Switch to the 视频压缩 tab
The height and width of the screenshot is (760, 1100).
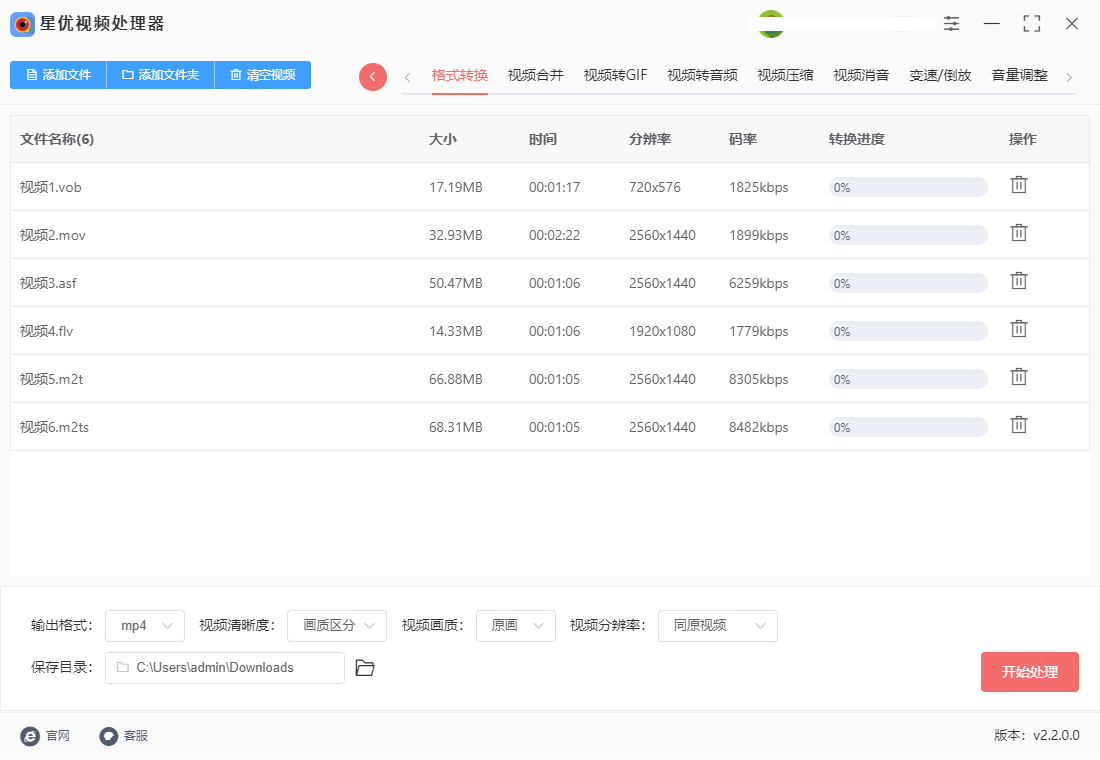785,74
